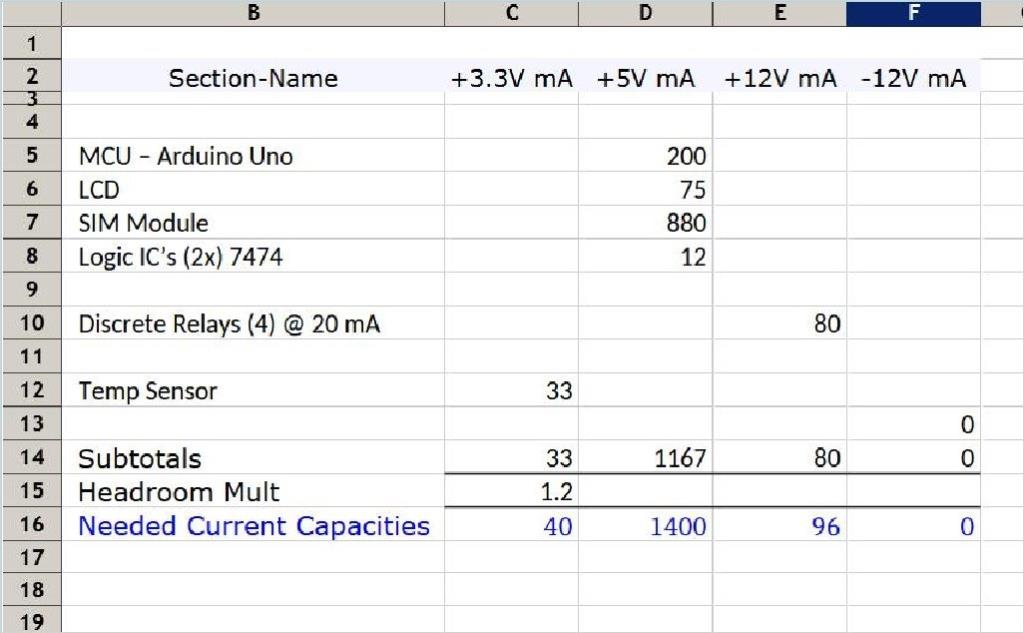Click the Needed Current Capacities label
Screen dimensions: 1024x633
click(254, 526)
